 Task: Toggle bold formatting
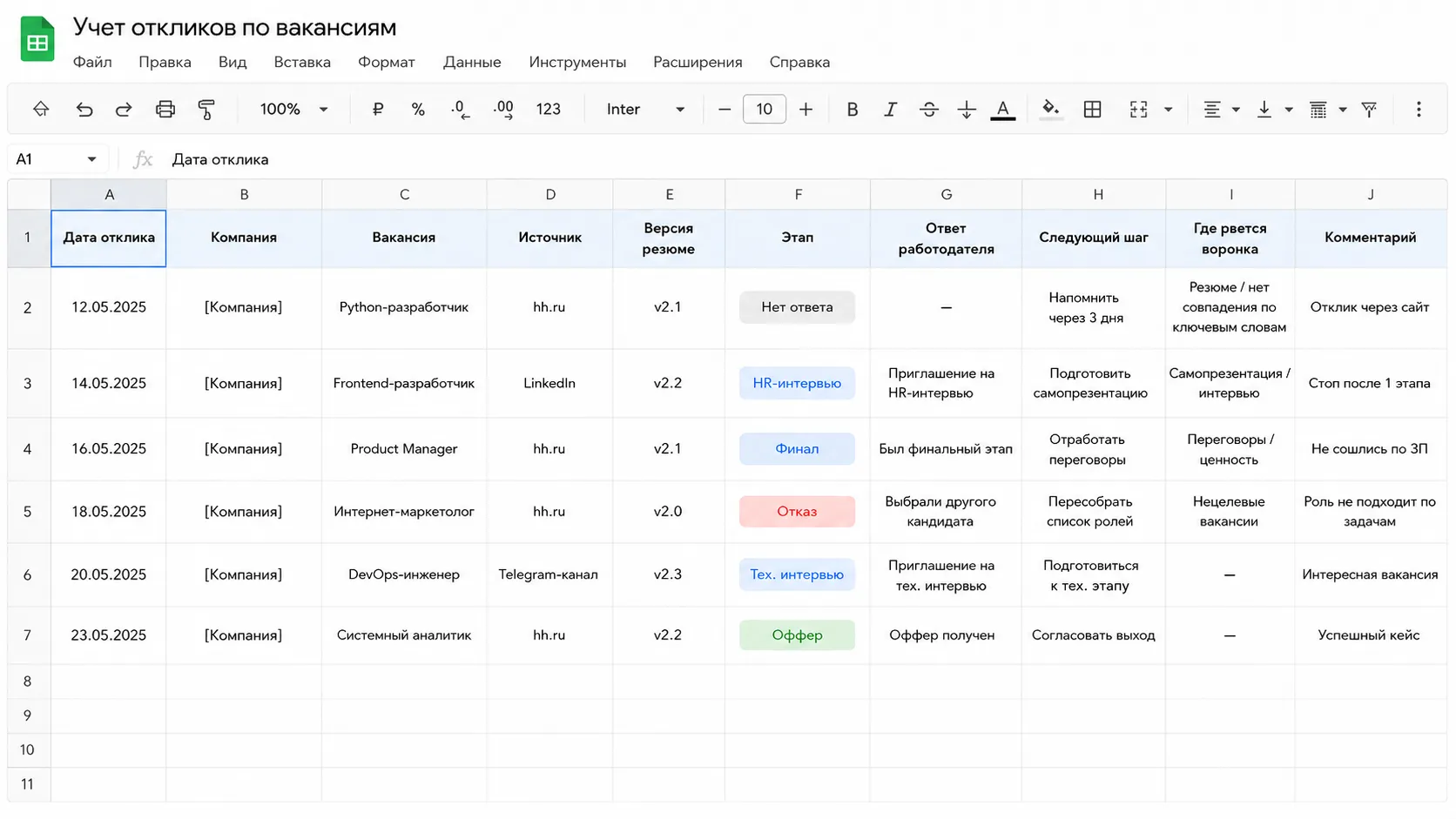pyautogui.click(x=853, y=110)
